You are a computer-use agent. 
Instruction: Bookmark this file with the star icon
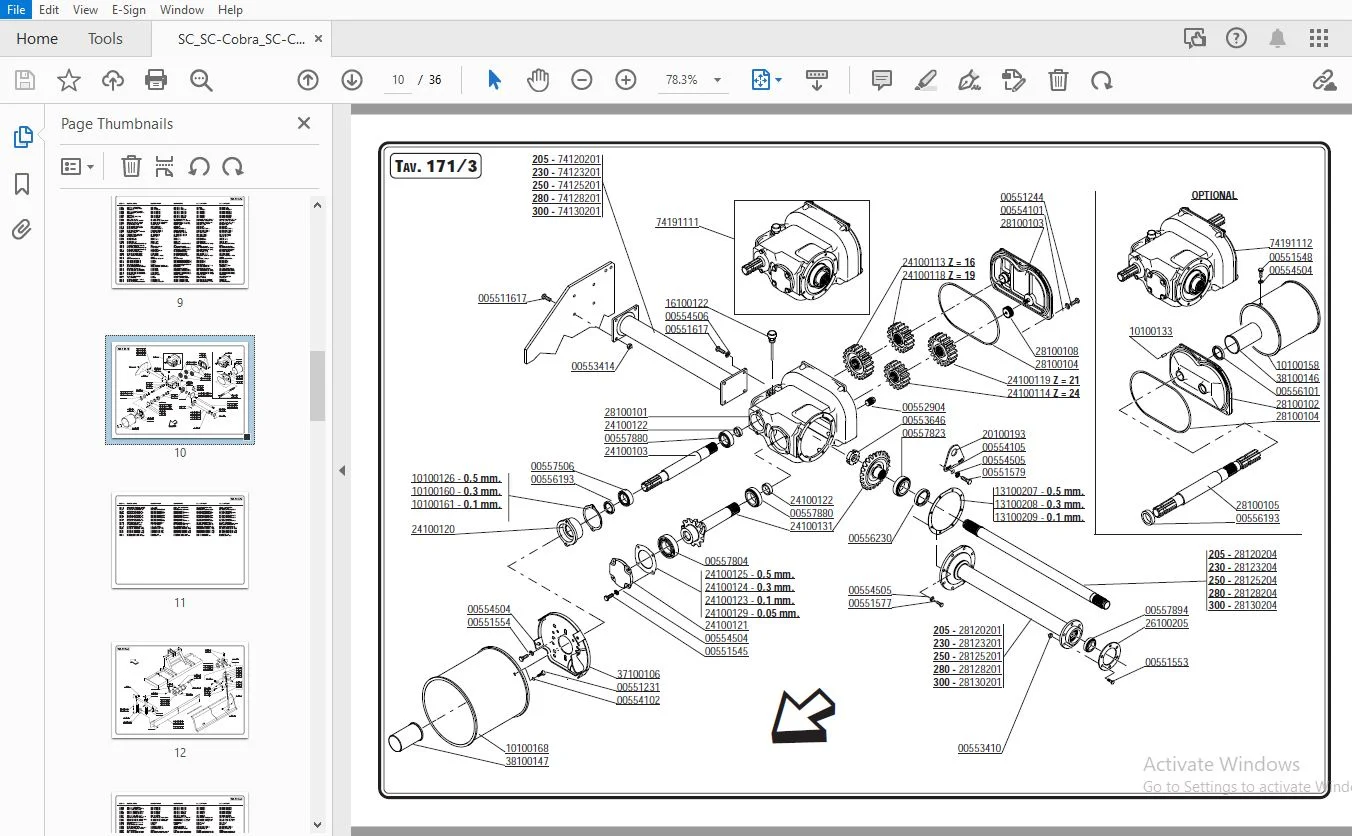pyautogui.click(x=69, y=80)
